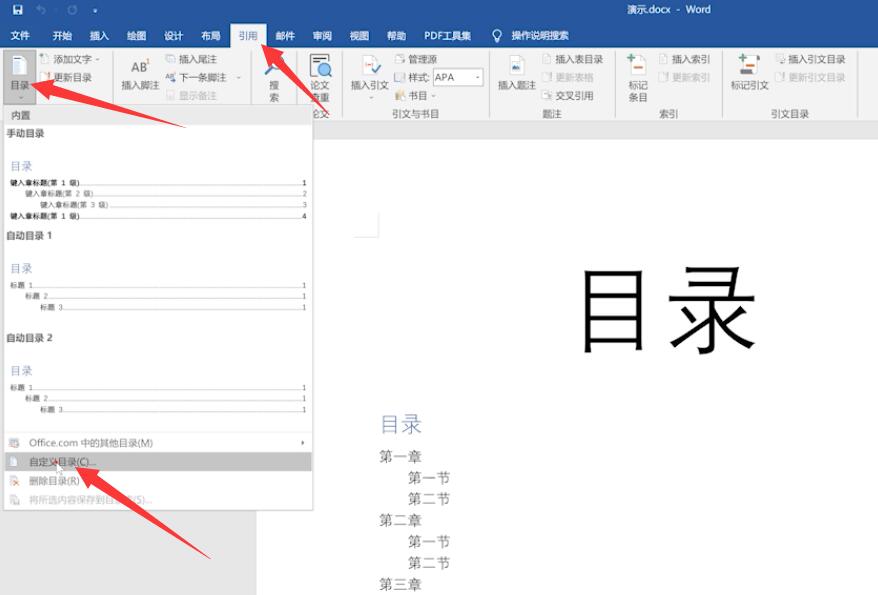Open the PDF工具集 tab
The image size is (878, 595).
447,36
